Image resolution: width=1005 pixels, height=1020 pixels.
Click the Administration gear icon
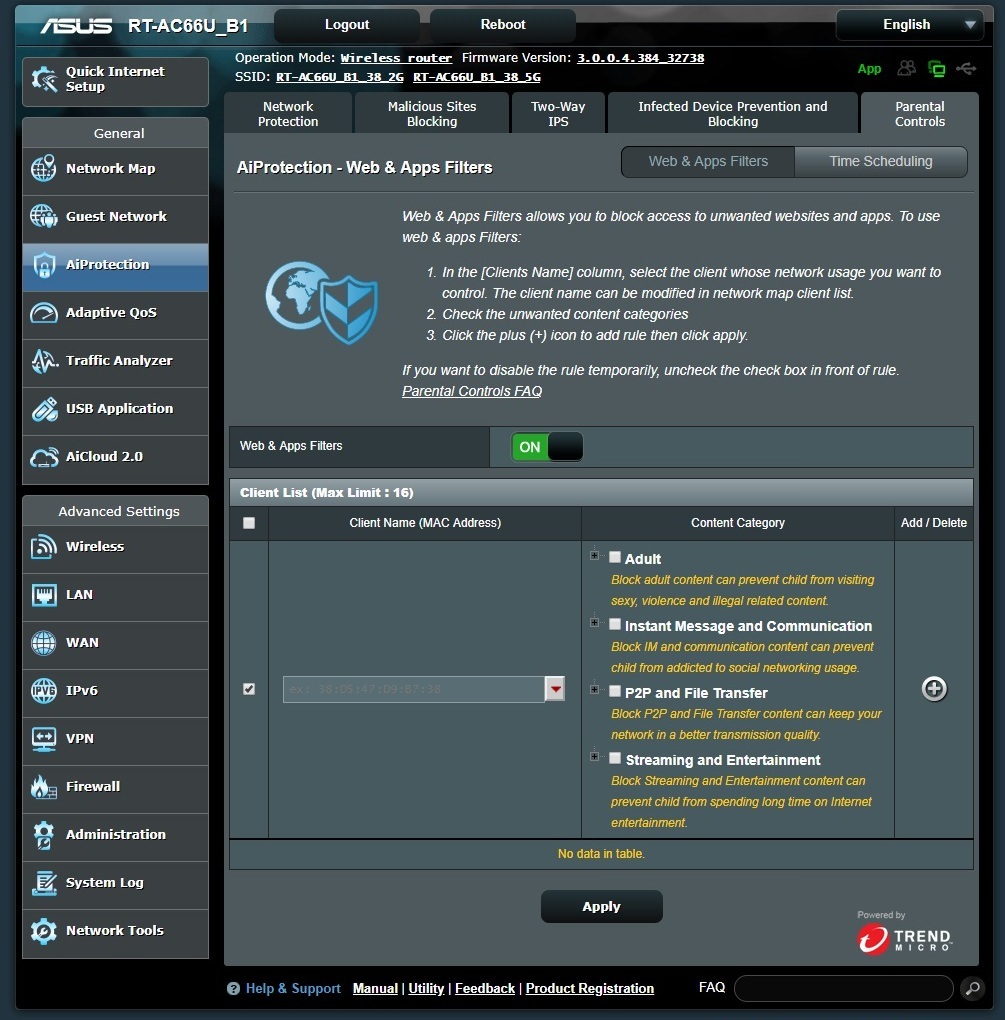point(44,835)
